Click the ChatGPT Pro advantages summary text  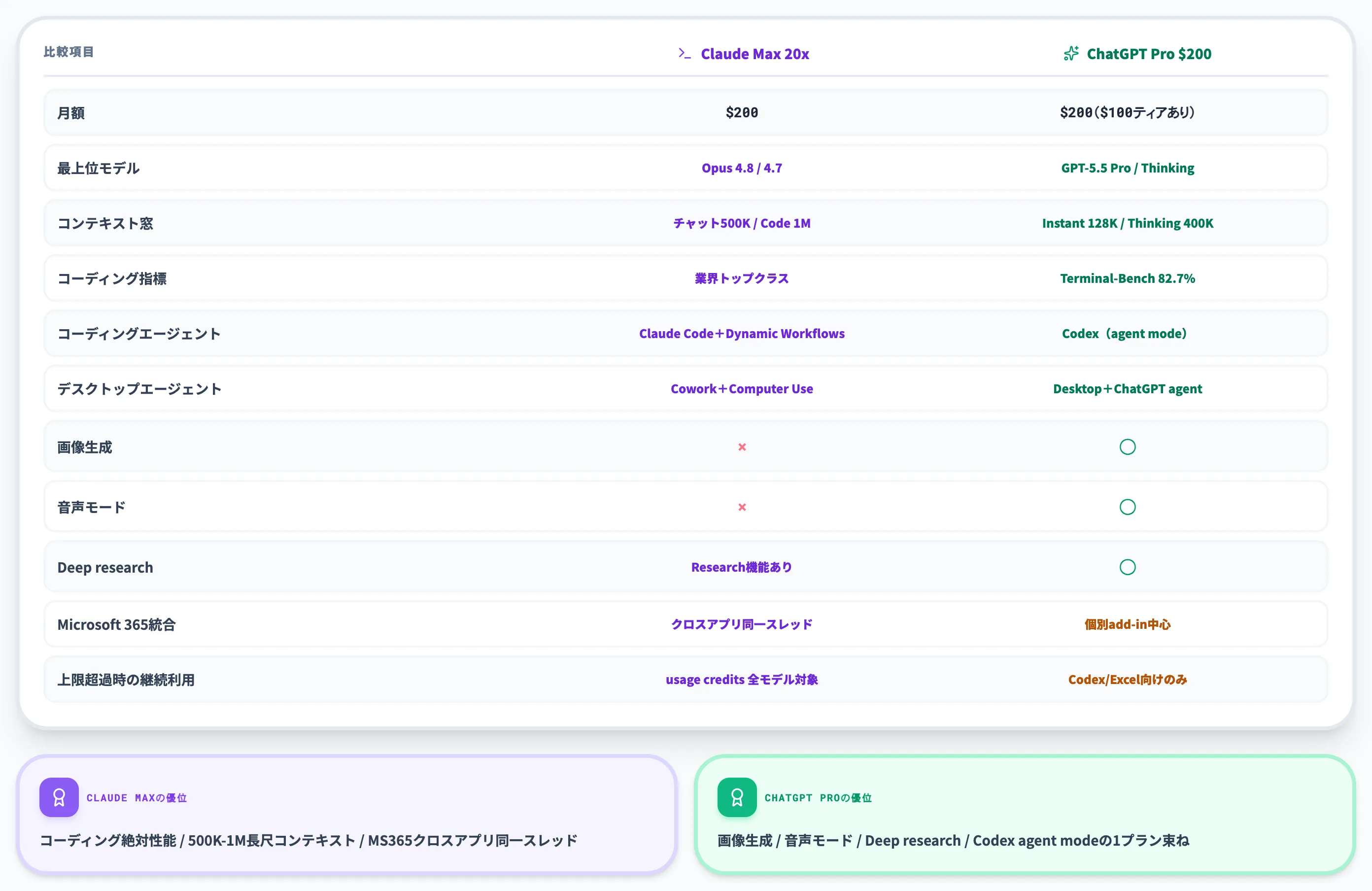pyautogui.click(x=954, y=840)
